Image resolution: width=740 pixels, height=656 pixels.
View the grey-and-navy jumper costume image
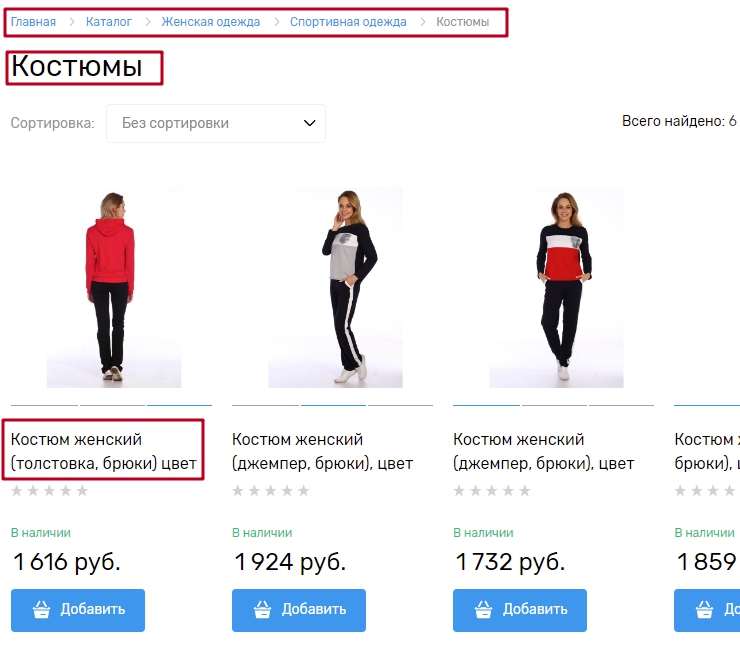tap(335, 287)
